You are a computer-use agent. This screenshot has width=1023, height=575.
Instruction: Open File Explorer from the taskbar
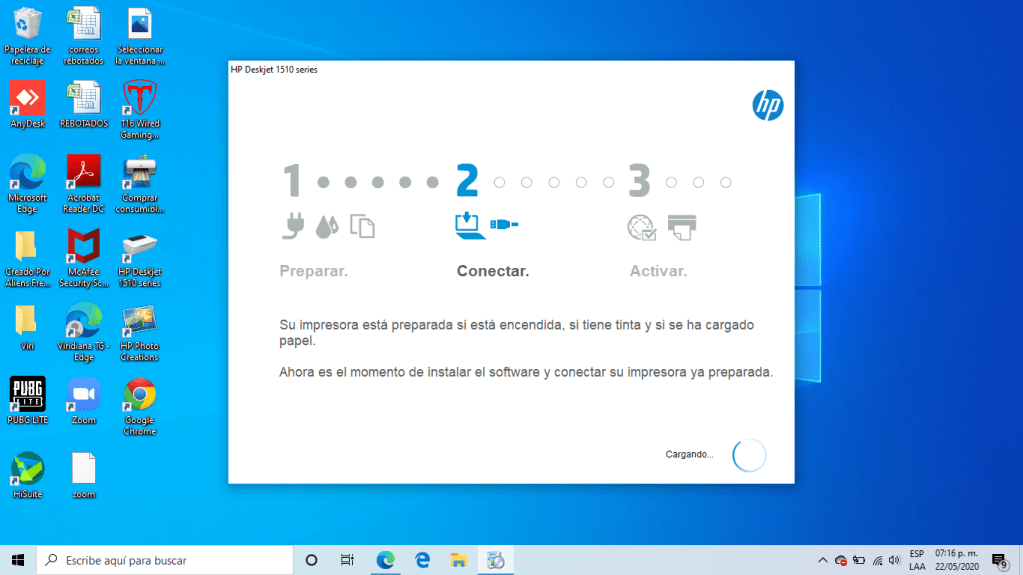459,560
